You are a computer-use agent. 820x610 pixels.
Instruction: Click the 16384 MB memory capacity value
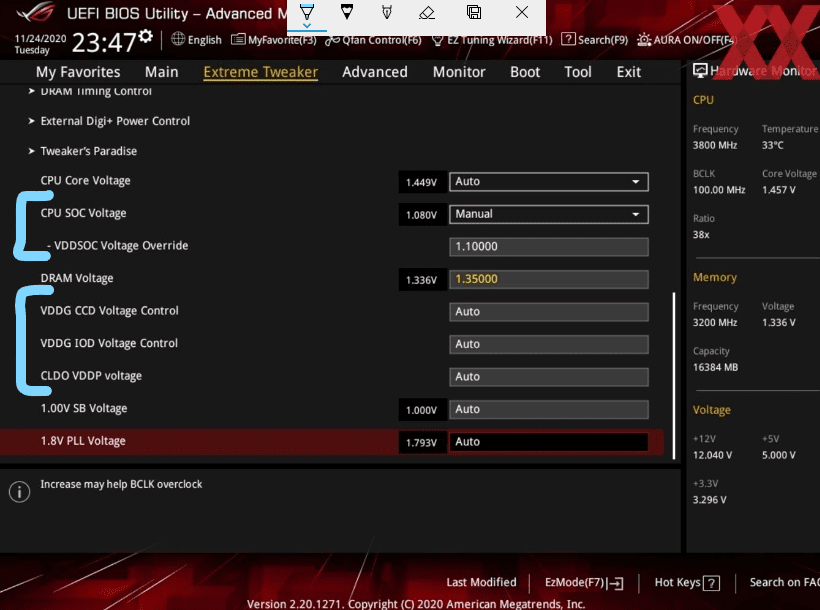pos(715,367)
